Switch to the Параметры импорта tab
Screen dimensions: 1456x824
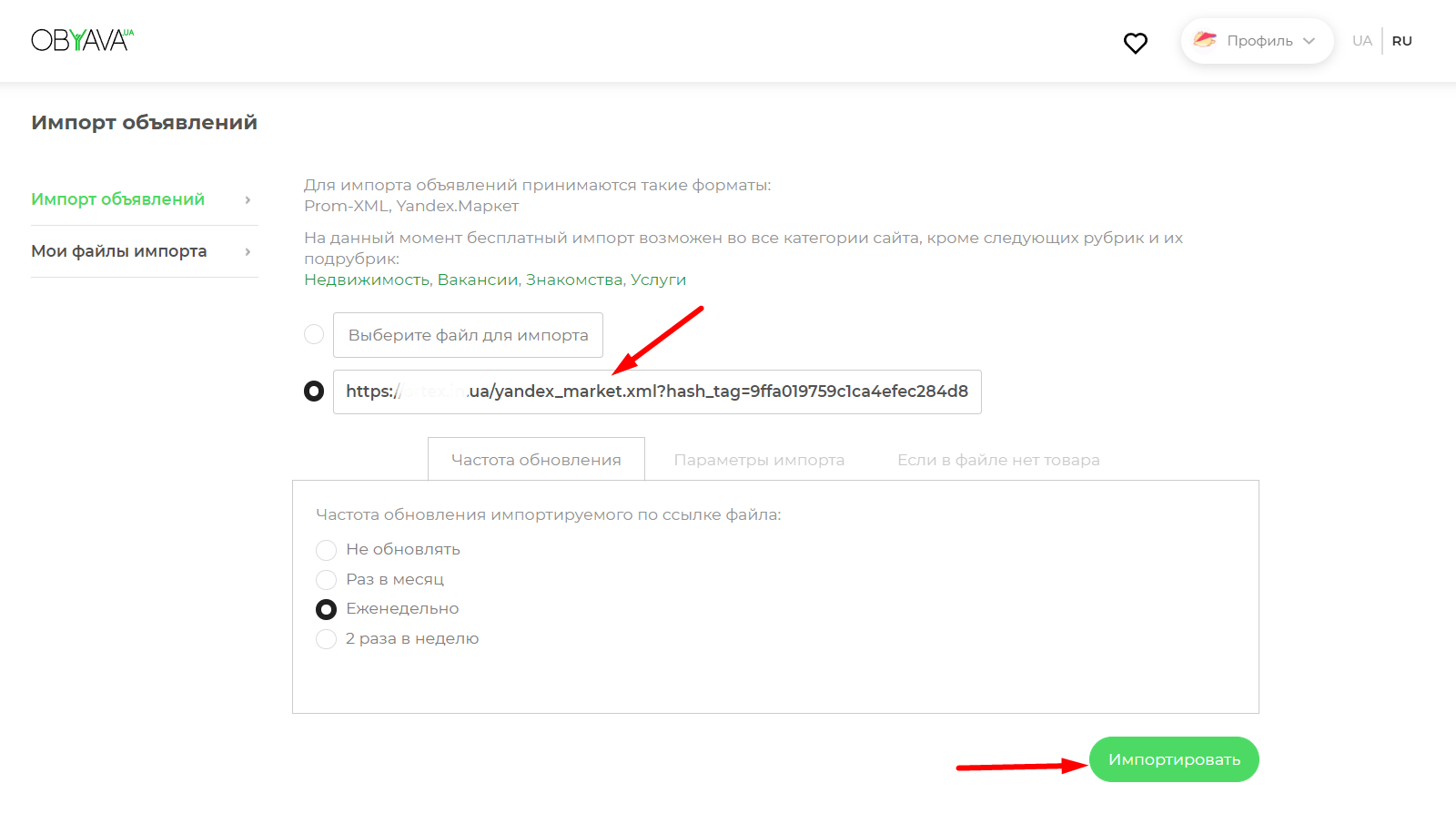point(759,460)
